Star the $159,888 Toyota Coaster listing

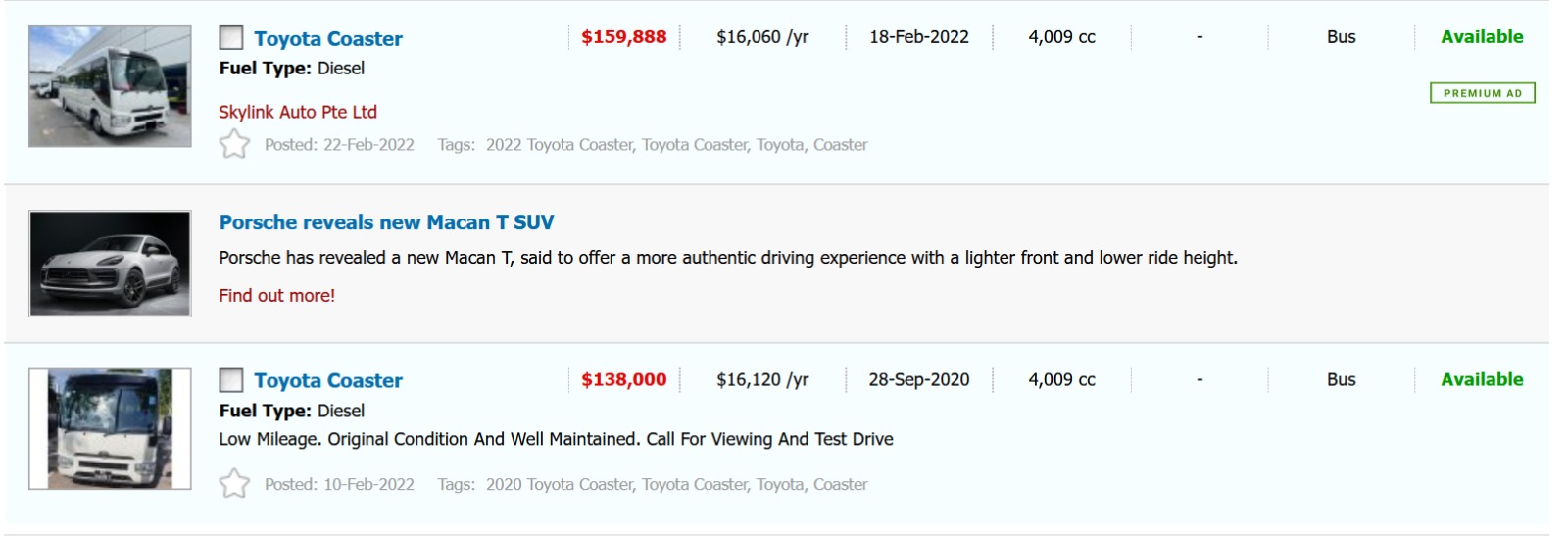coord(234,145)
